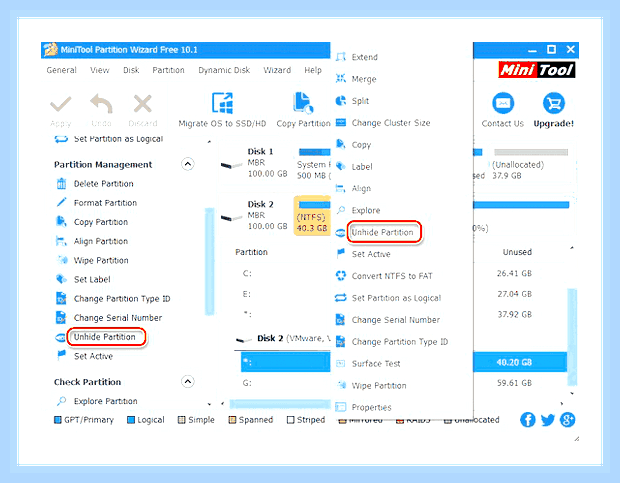
Task: Click the Upgrade shopping cart icon
Action: (554, 103)
